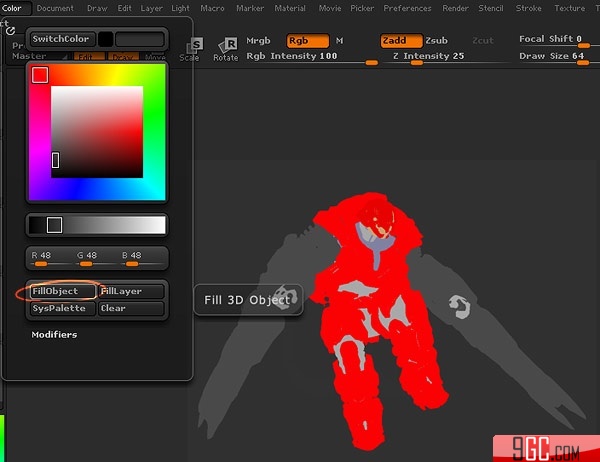The width and height of the screenshot is (600, 462).
Task: Open the Texture menu
Action: point(569,8)
